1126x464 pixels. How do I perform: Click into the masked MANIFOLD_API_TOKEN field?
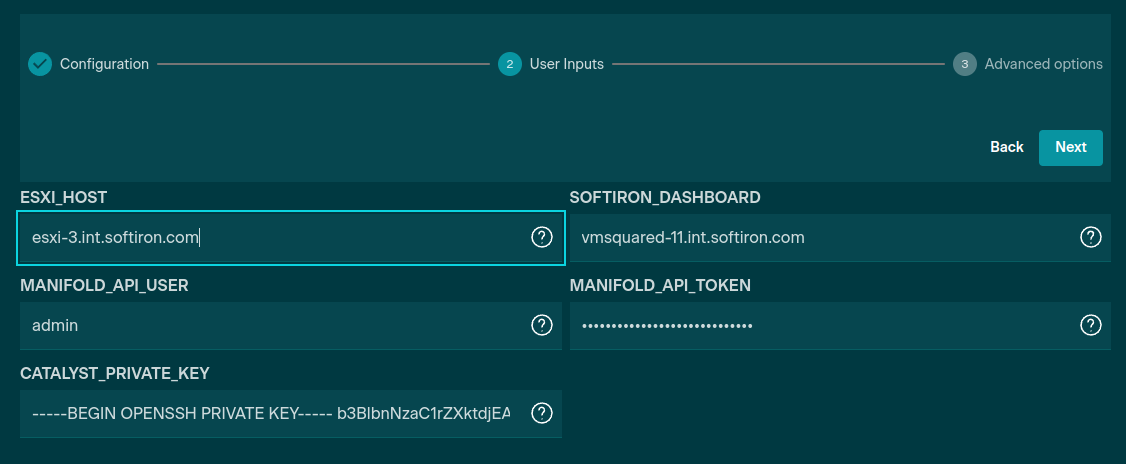[820, 325]
